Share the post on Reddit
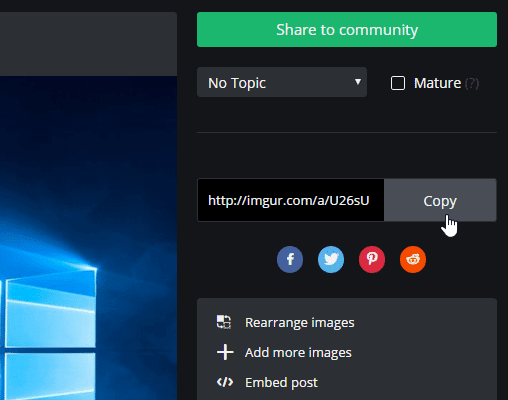This screenshot has width=508, height=400. (x=413, y=259)
